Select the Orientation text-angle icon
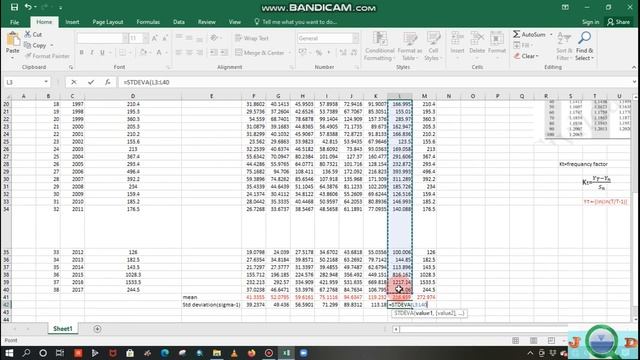This screenshot has width=640, height=360. point(214,38)
